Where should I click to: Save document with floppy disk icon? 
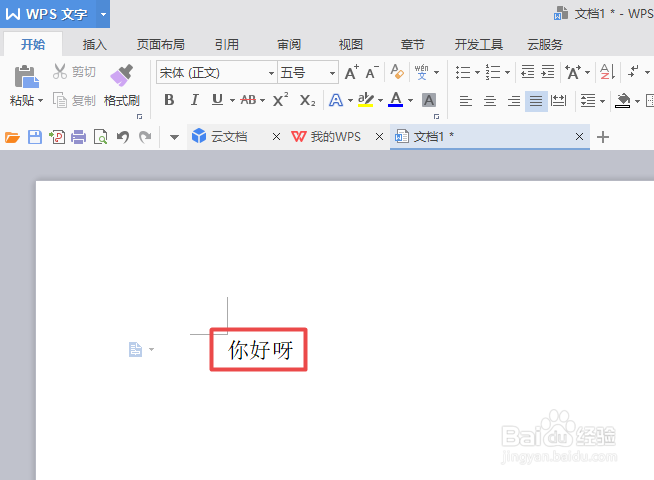tap(35, 137)
